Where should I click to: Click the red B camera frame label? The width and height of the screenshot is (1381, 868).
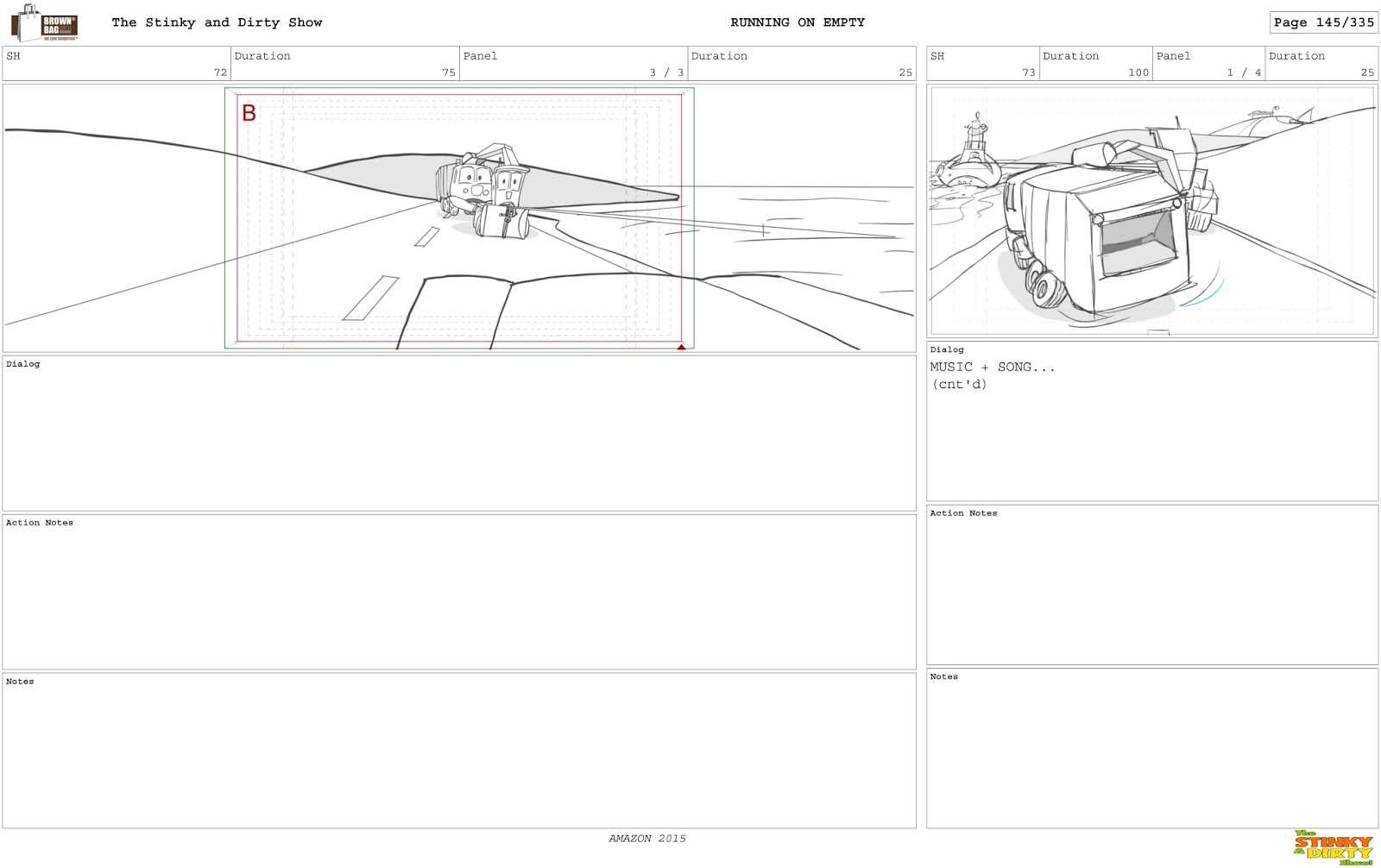(249, 113)
